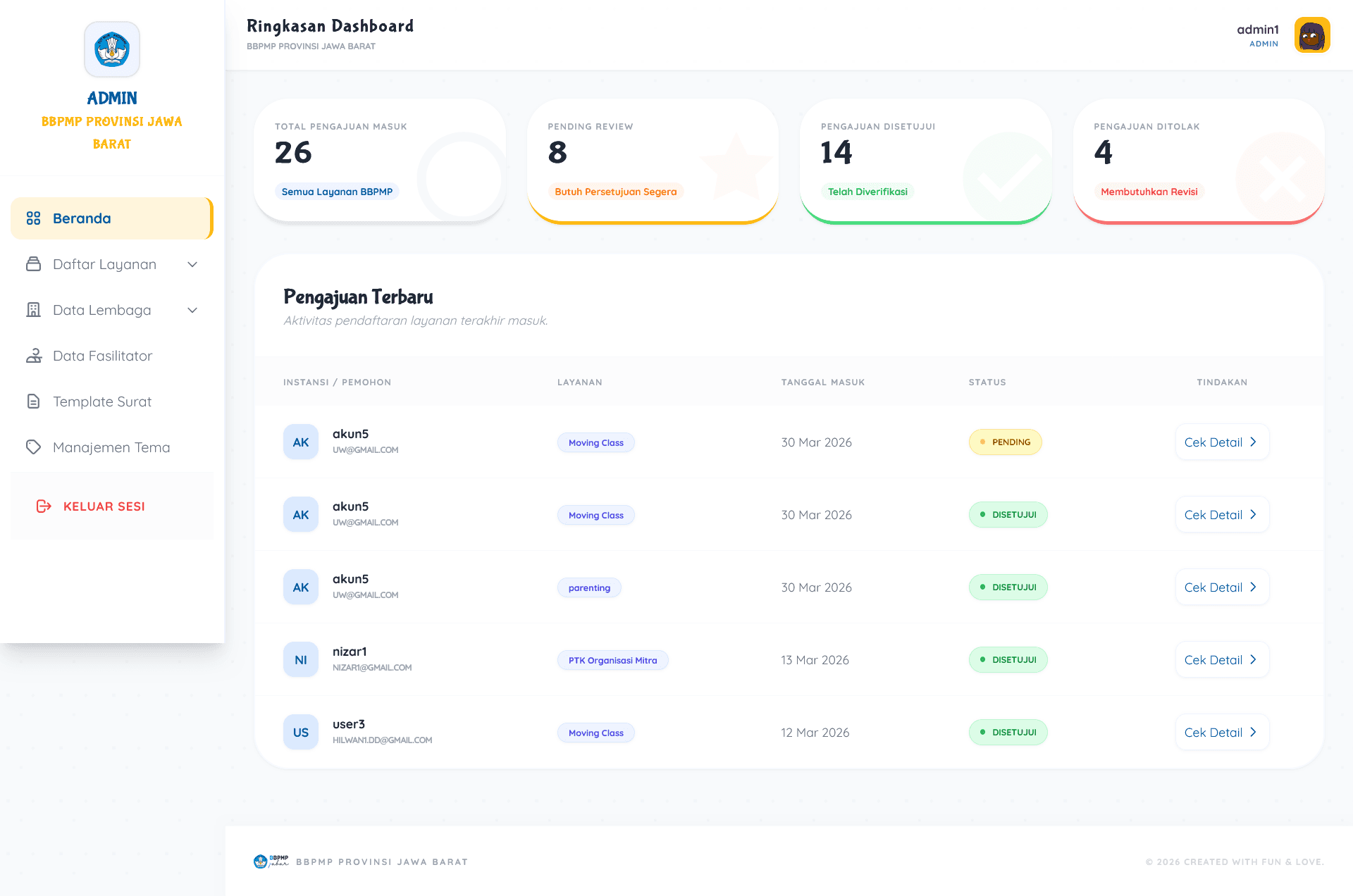Click the Manajemen Tema tag icon
The width and height of the screenshot is (1353, 896).
[x=33, y=447]
